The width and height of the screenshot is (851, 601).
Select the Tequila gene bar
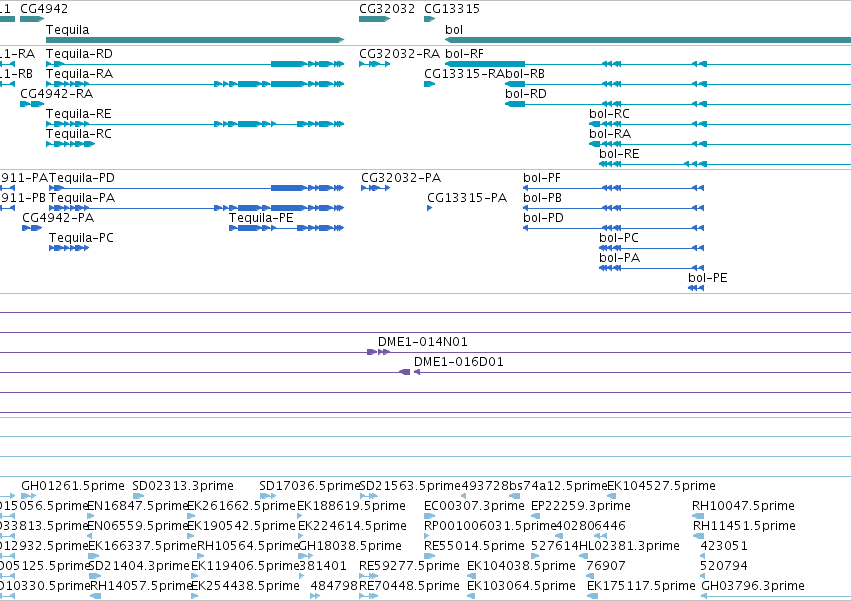(x=195, y=40)
